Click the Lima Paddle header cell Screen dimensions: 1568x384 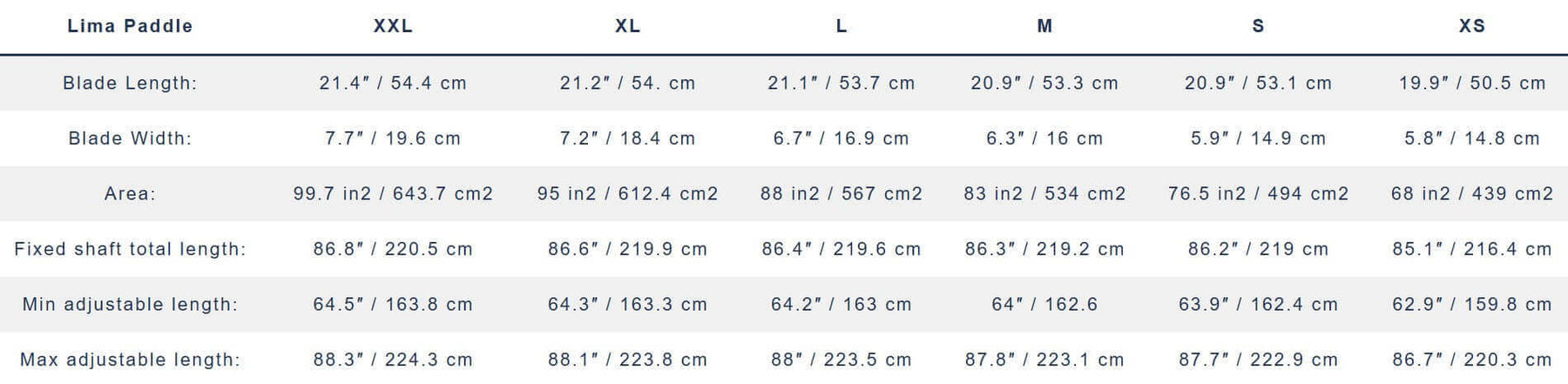click(130, 26)
